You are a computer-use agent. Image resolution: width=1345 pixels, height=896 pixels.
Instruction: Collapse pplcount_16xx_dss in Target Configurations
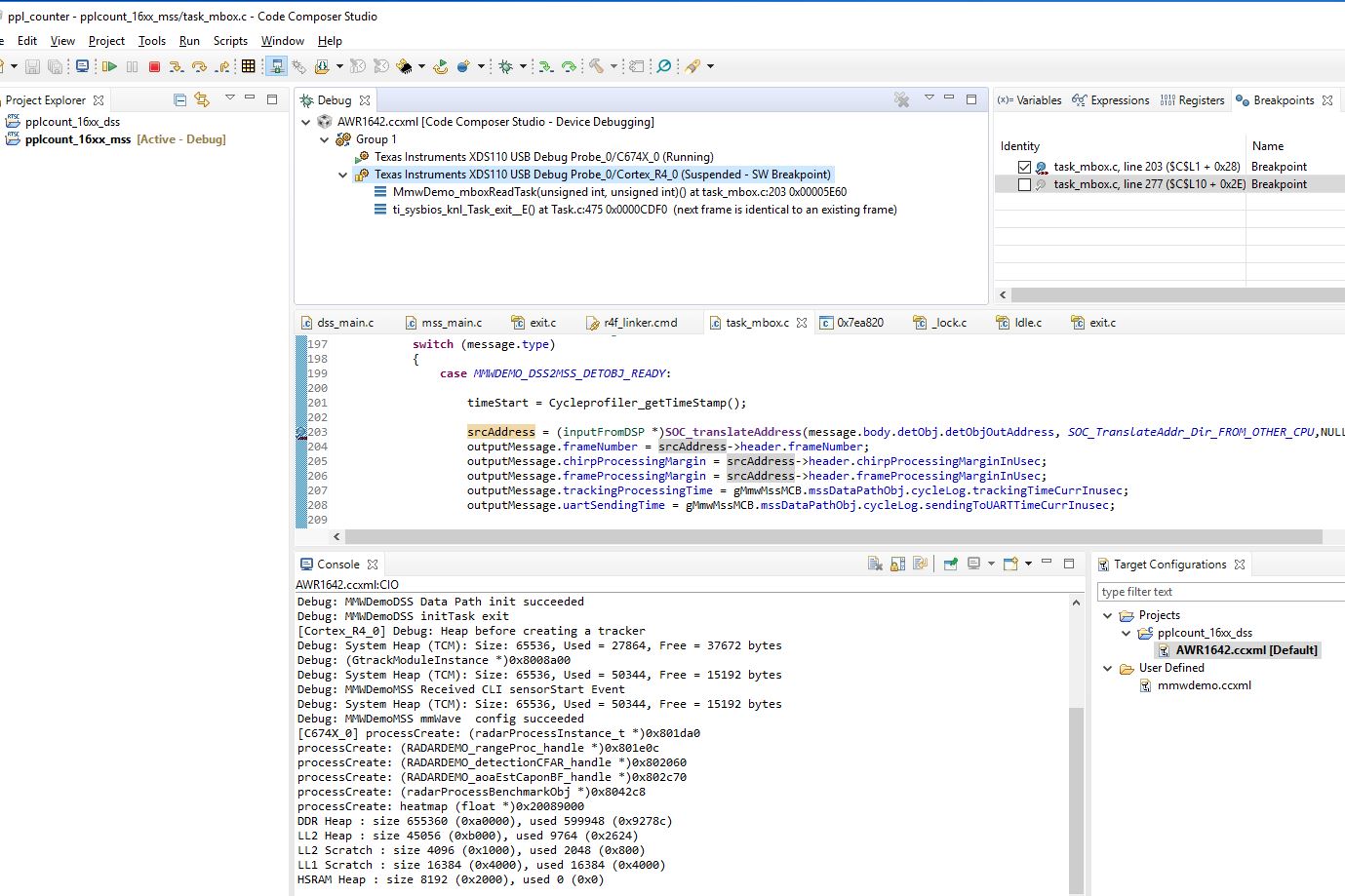(1127, 633)
